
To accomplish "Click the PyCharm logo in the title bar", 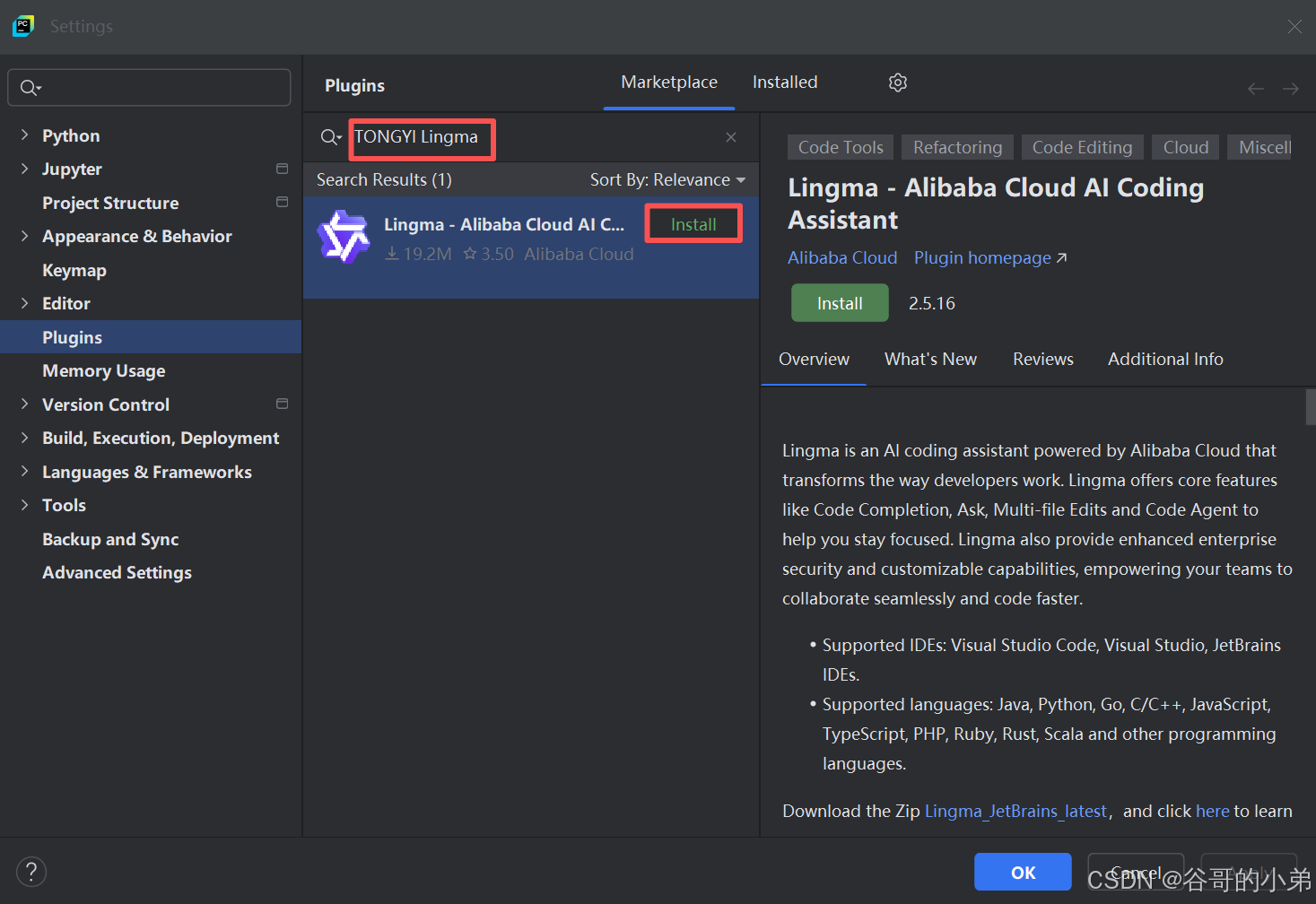I will pyautogui.click(x=23, y=26).
